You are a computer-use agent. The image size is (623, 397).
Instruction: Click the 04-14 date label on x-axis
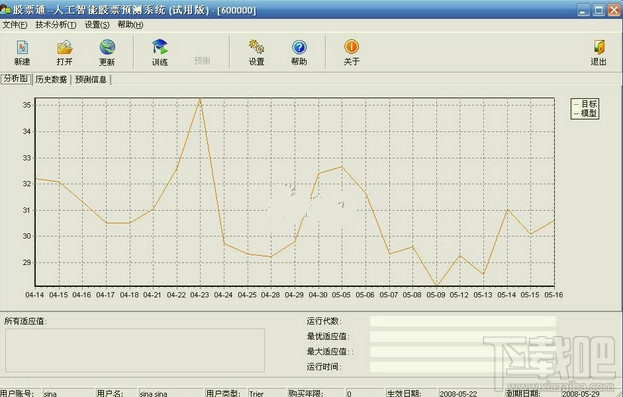point(35,295)
